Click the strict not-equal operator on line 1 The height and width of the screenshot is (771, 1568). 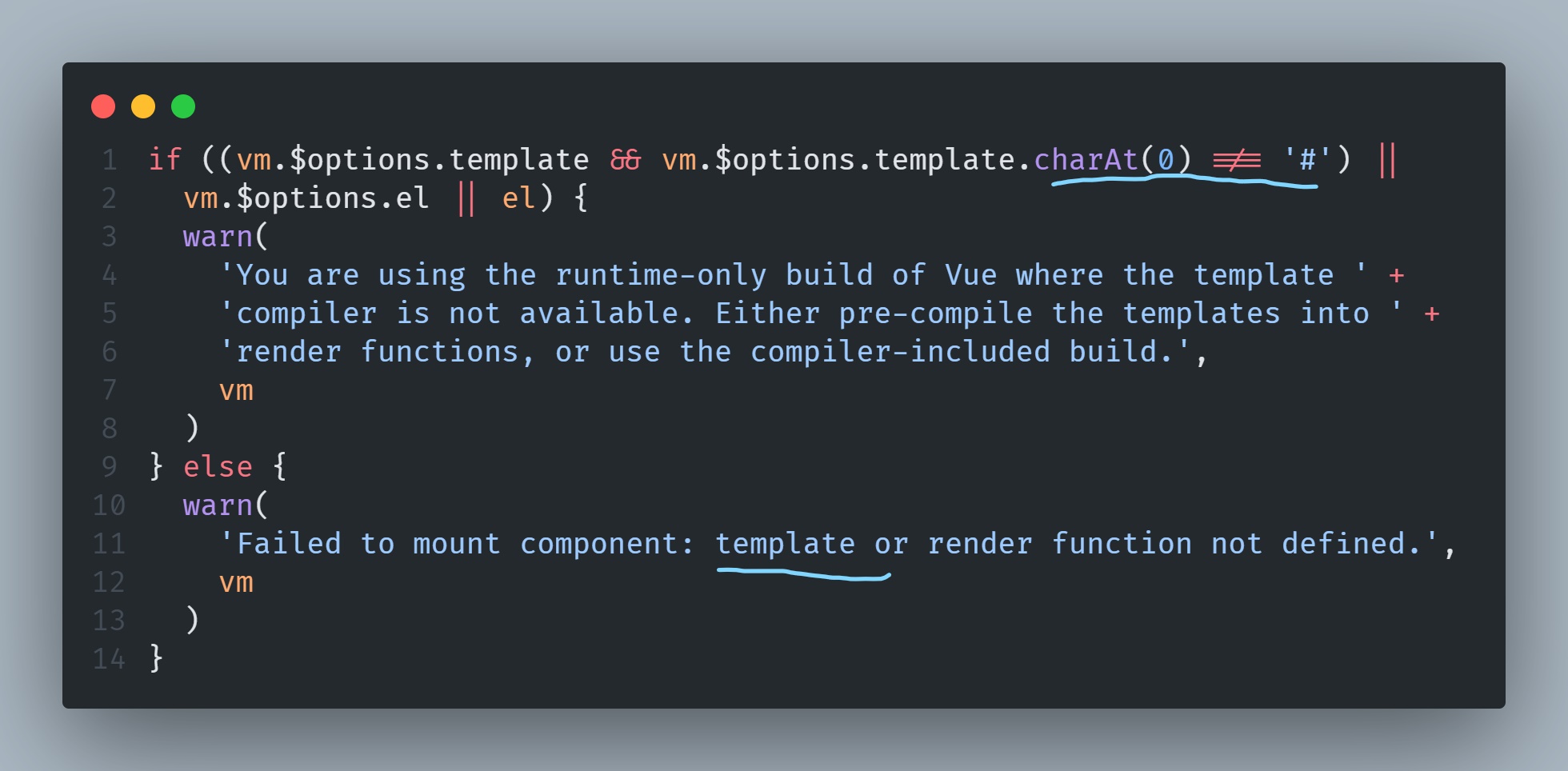pos(1237,160)
